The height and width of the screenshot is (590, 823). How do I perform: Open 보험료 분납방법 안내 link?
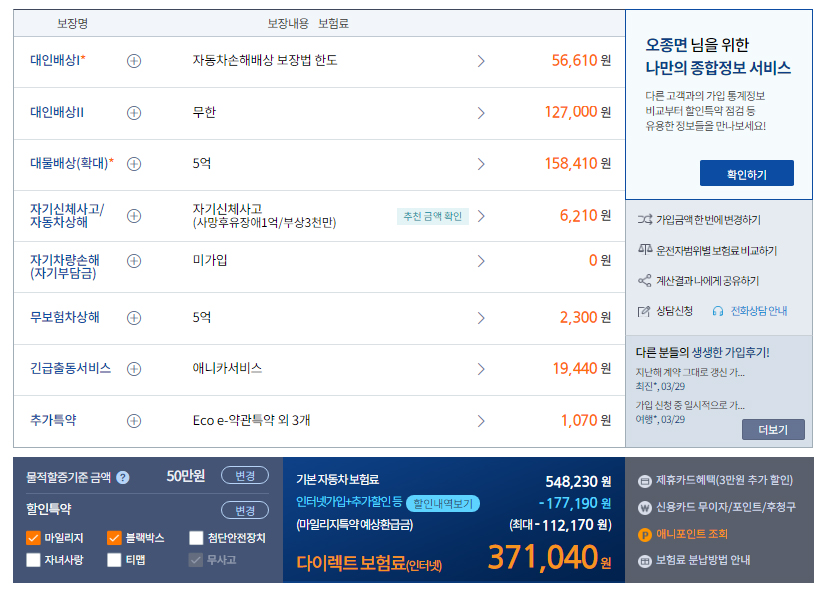pos(703,561)
